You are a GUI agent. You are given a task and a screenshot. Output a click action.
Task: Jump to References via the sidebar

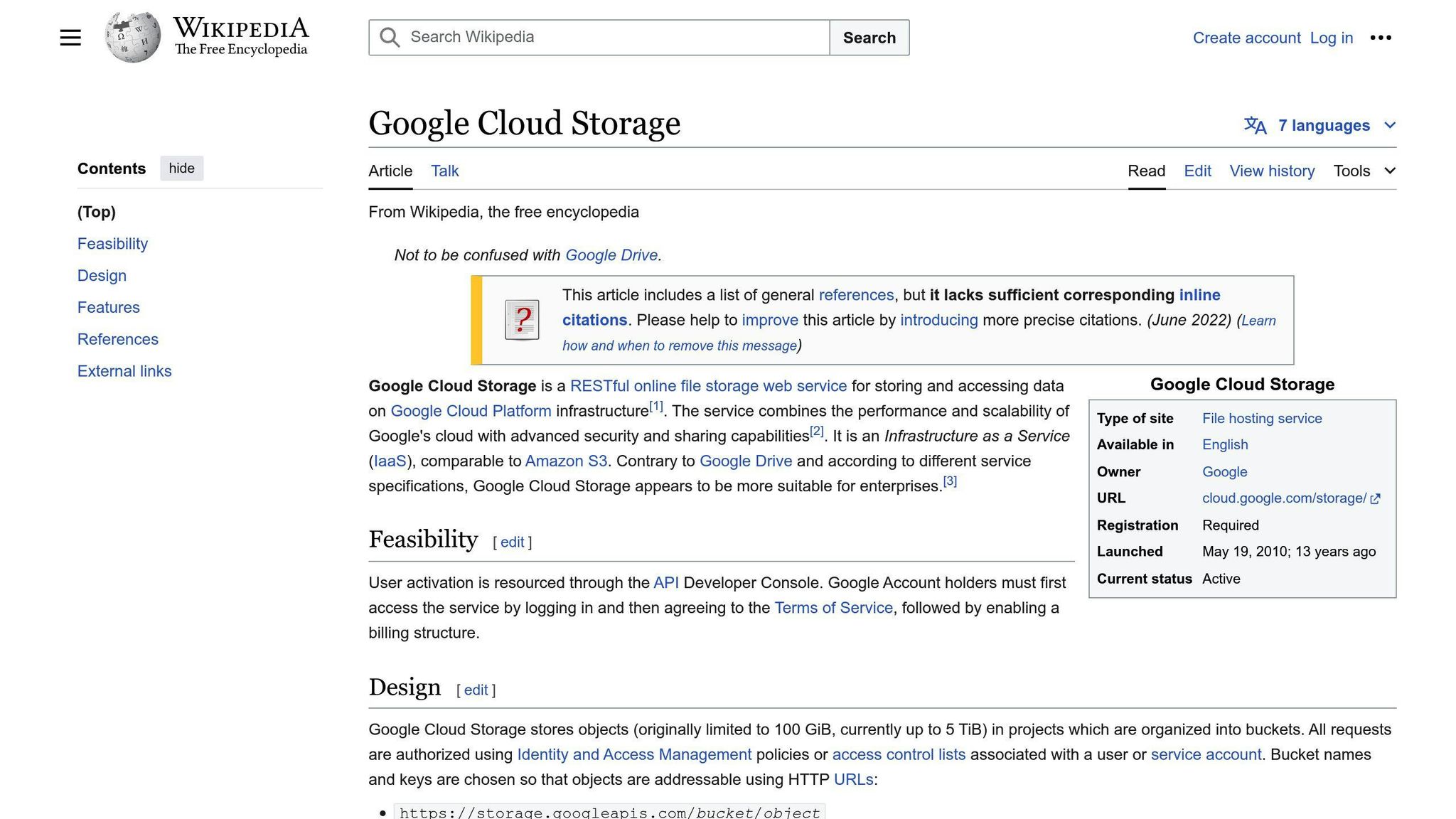point(117,339)
